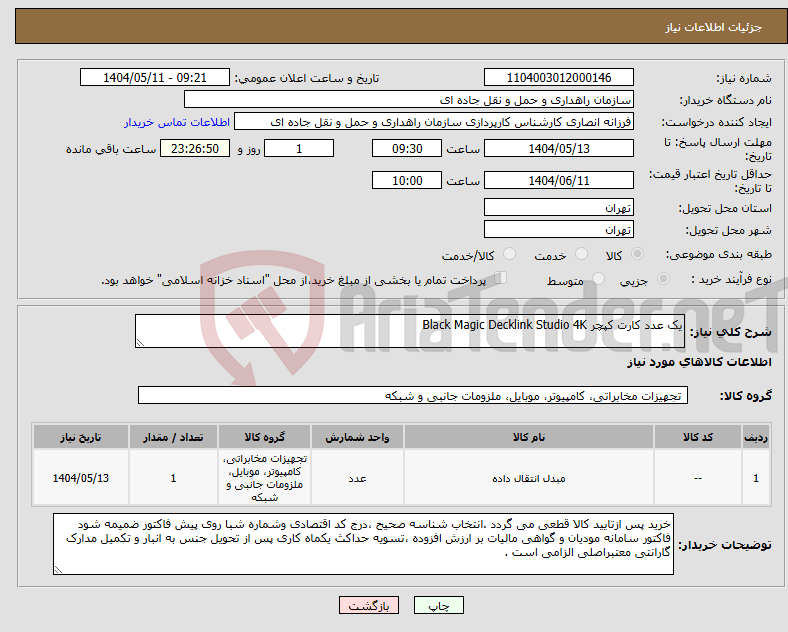Click the need date cell 1404/05/13 in table
788x632 pixels.
pyautogui.click(x=81, y=478)
